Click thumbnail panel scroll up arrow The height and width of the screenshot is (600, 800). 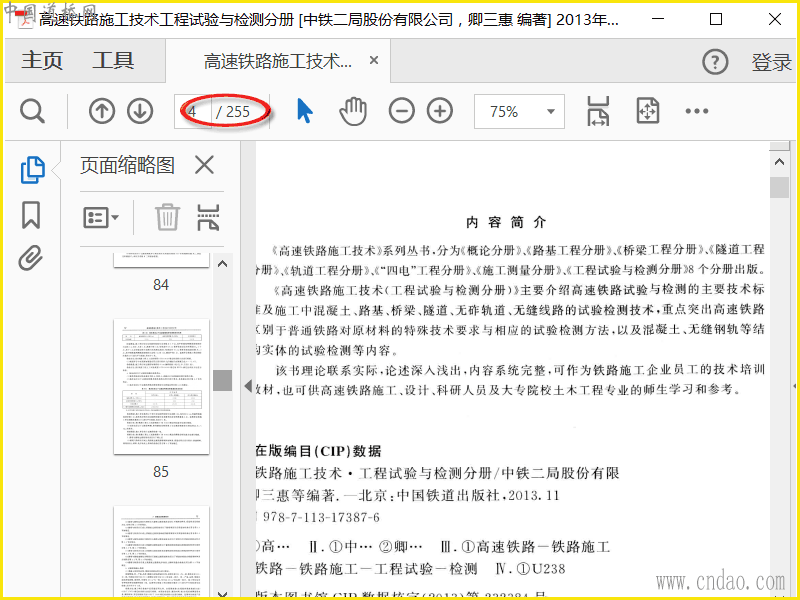(222, 264)
